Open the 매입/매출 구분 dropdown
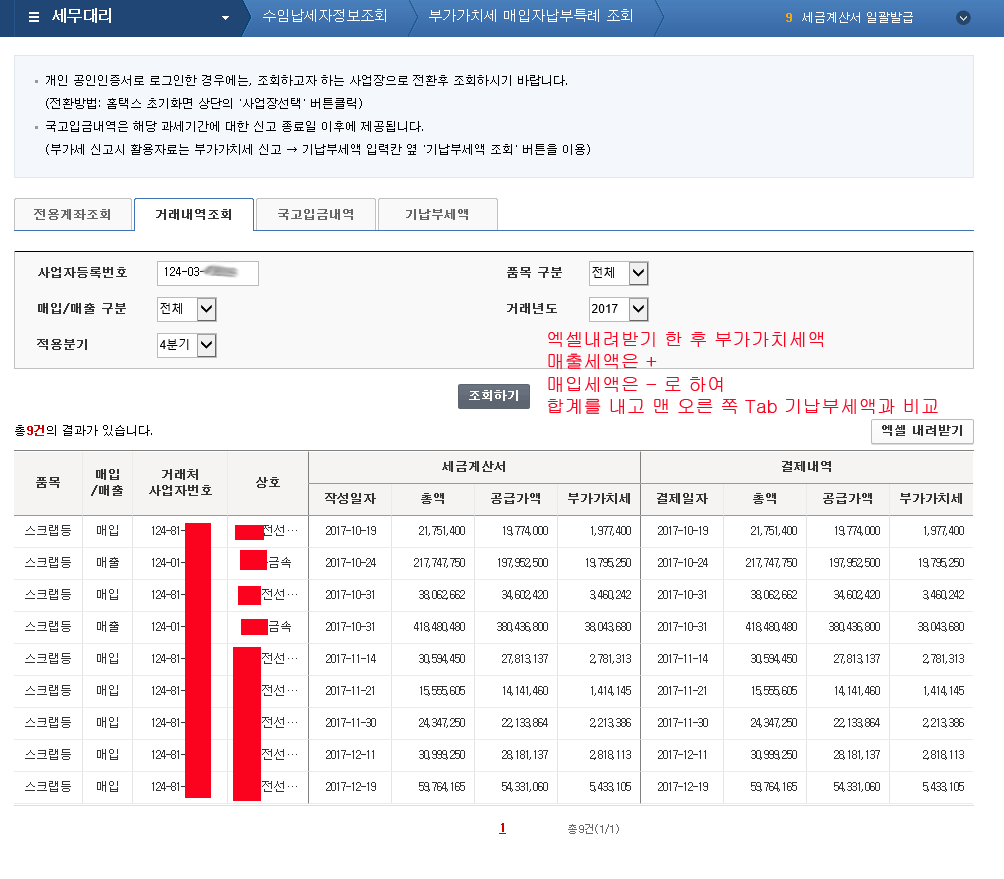Viewport: 1004px width, 879px height. point(186,309)
